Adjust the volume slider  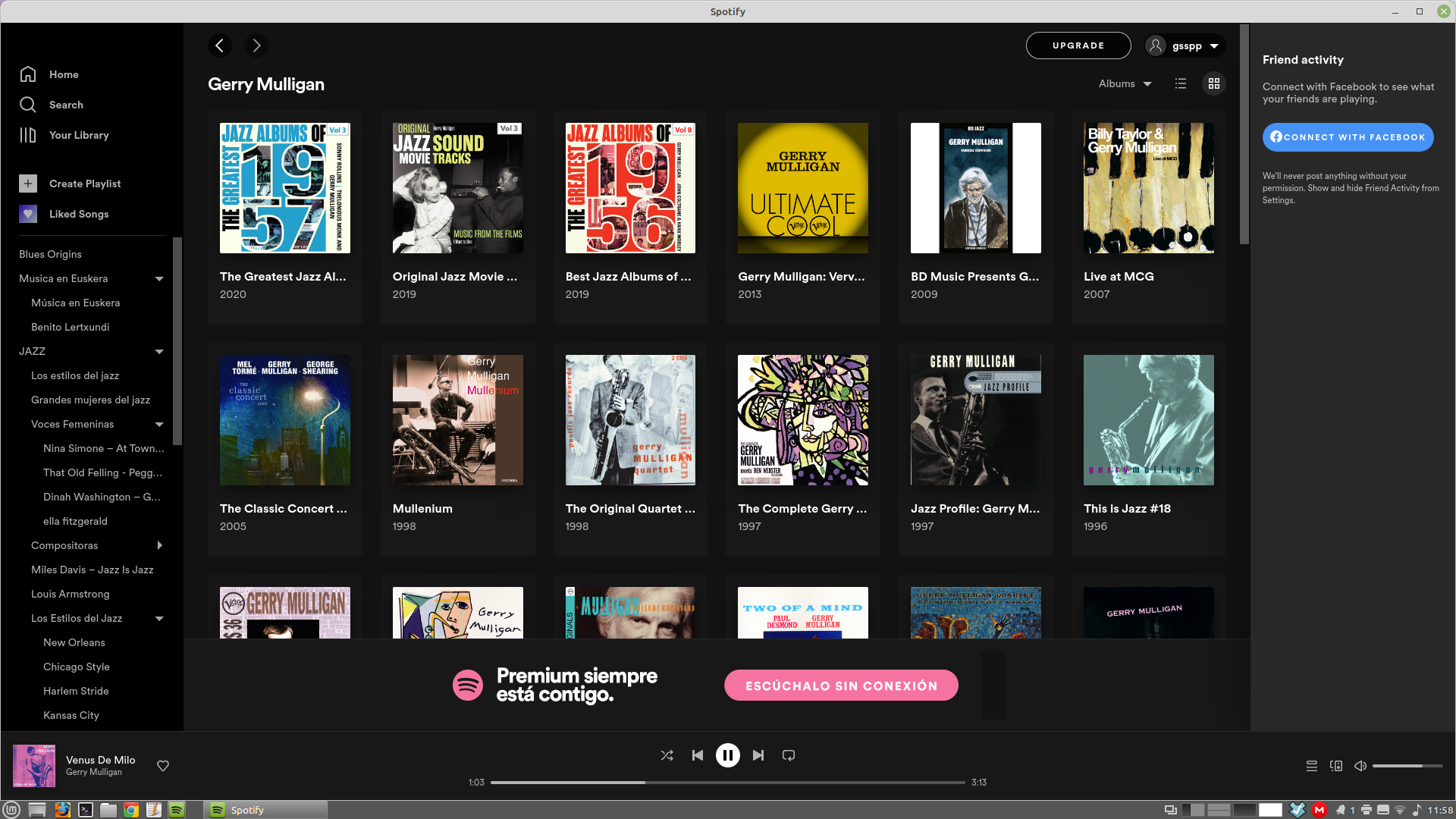1407,766
